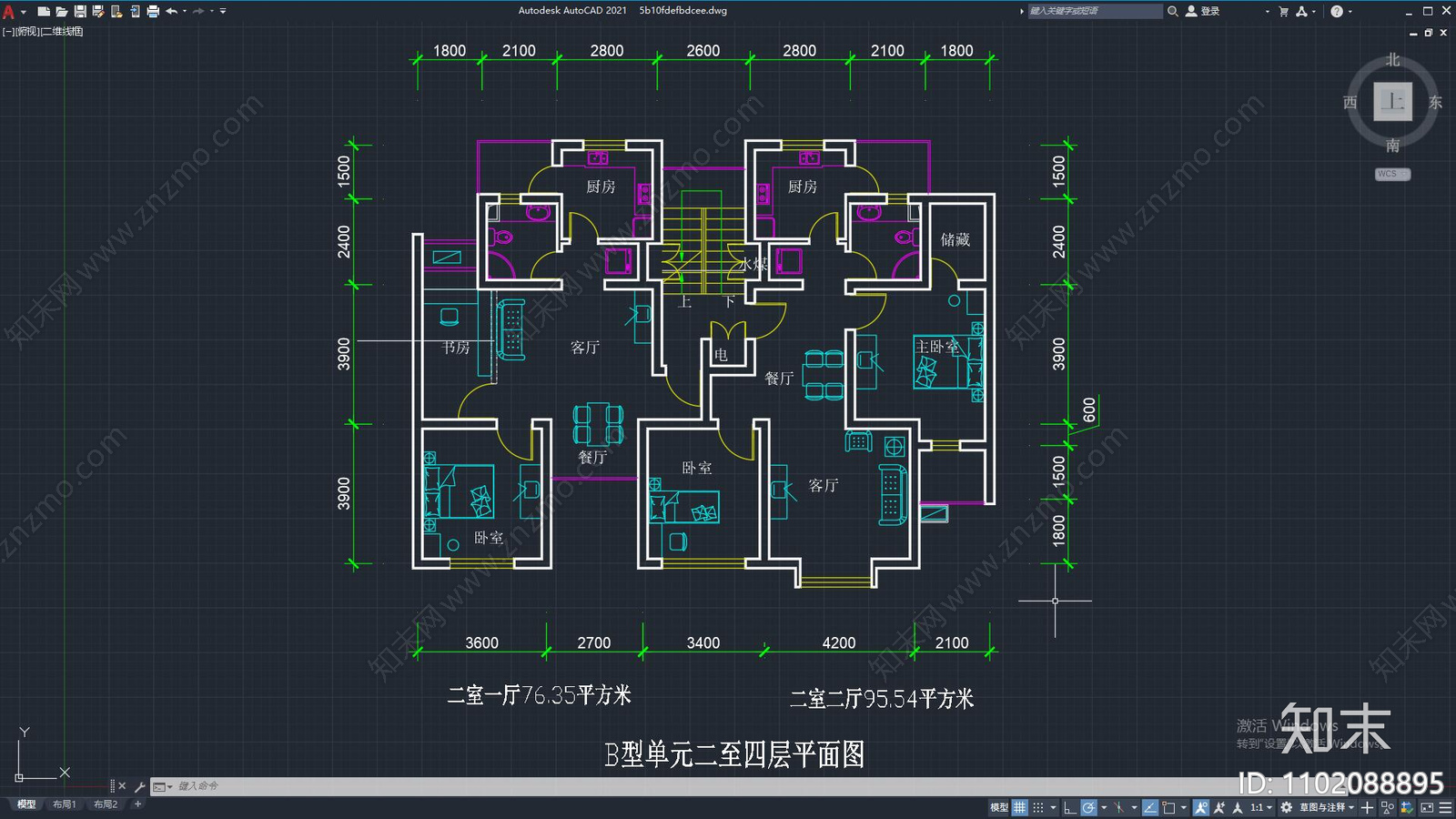Viewport: 1456px width, 819px height.
Task: Click the isolate objects icon
Action: (x=1387, y=807)
